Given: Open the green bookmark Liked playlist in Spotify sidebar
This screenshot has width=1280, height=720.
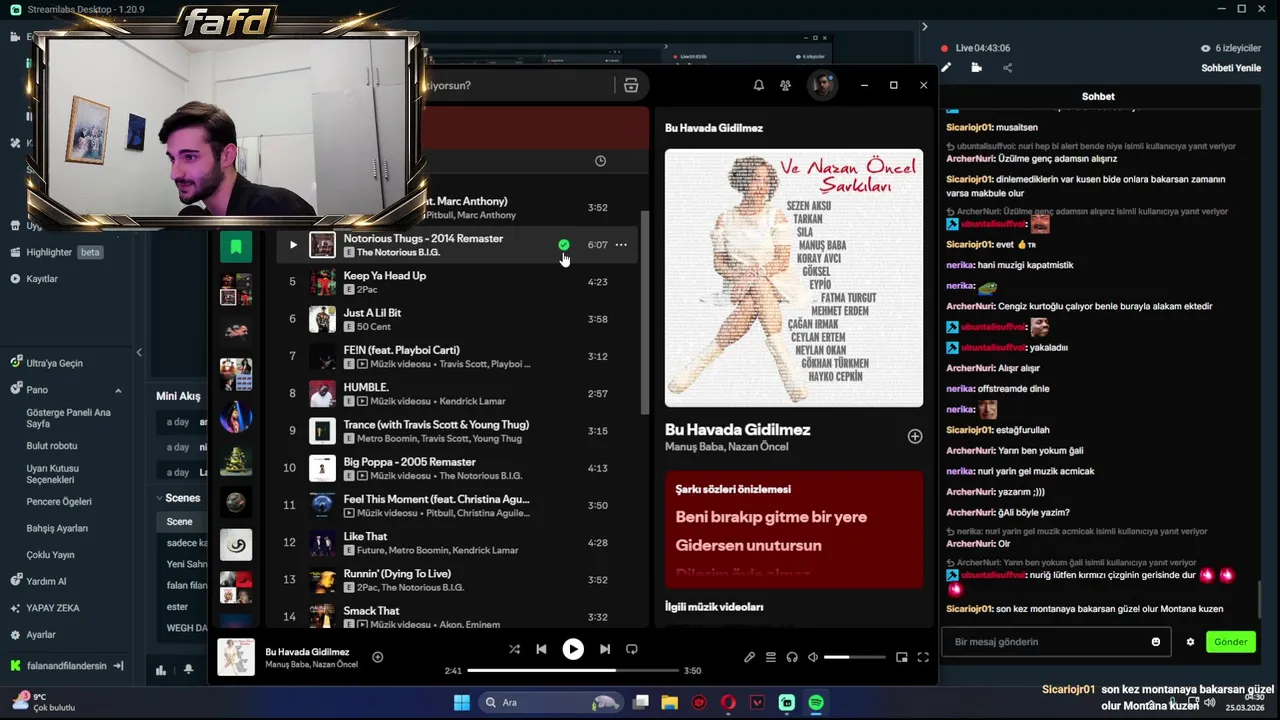Looking at the screenshot, I should [236, 245].
